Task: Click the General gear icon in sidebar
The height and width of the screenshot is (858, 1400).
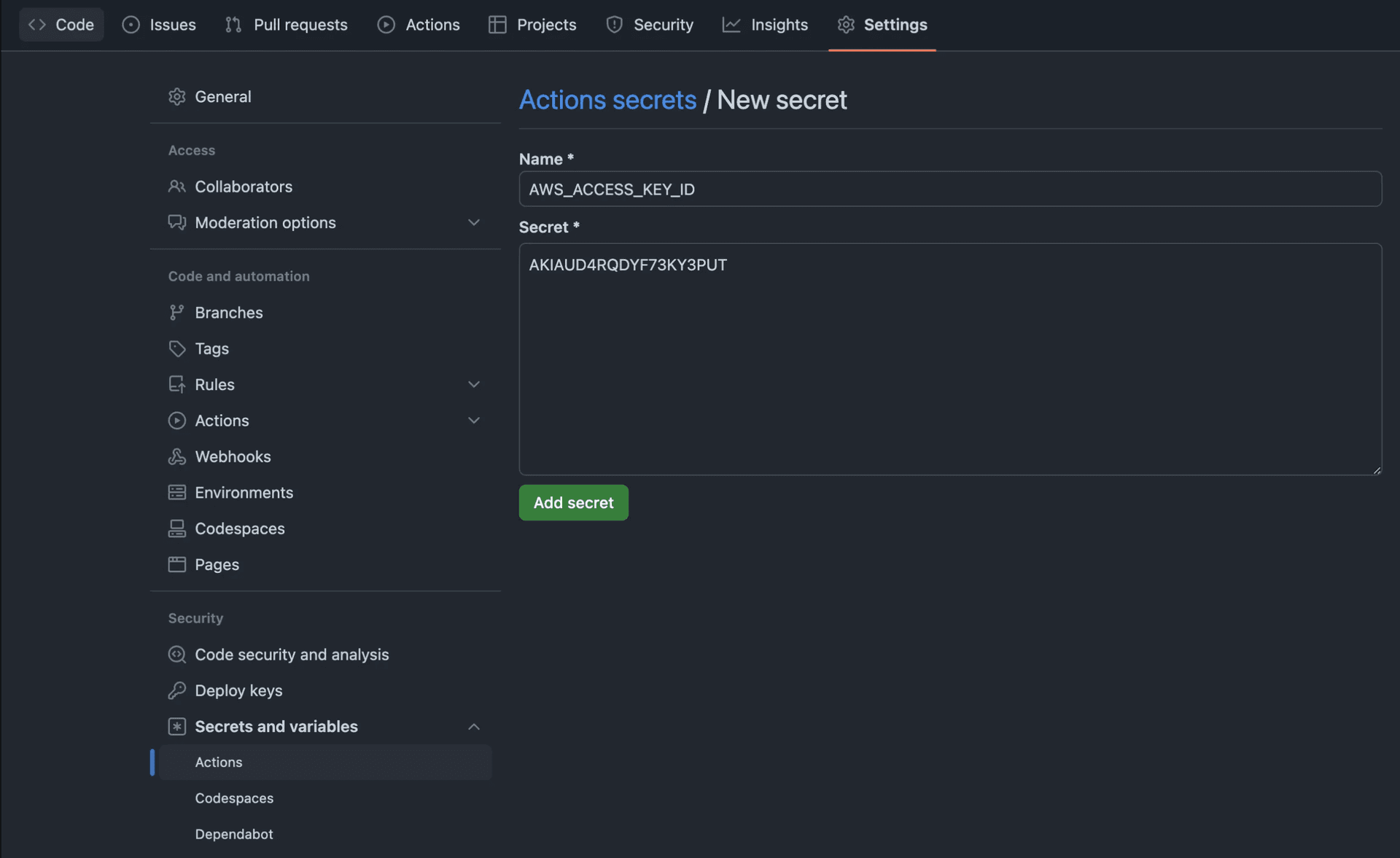Action: (x=176, y=97)
